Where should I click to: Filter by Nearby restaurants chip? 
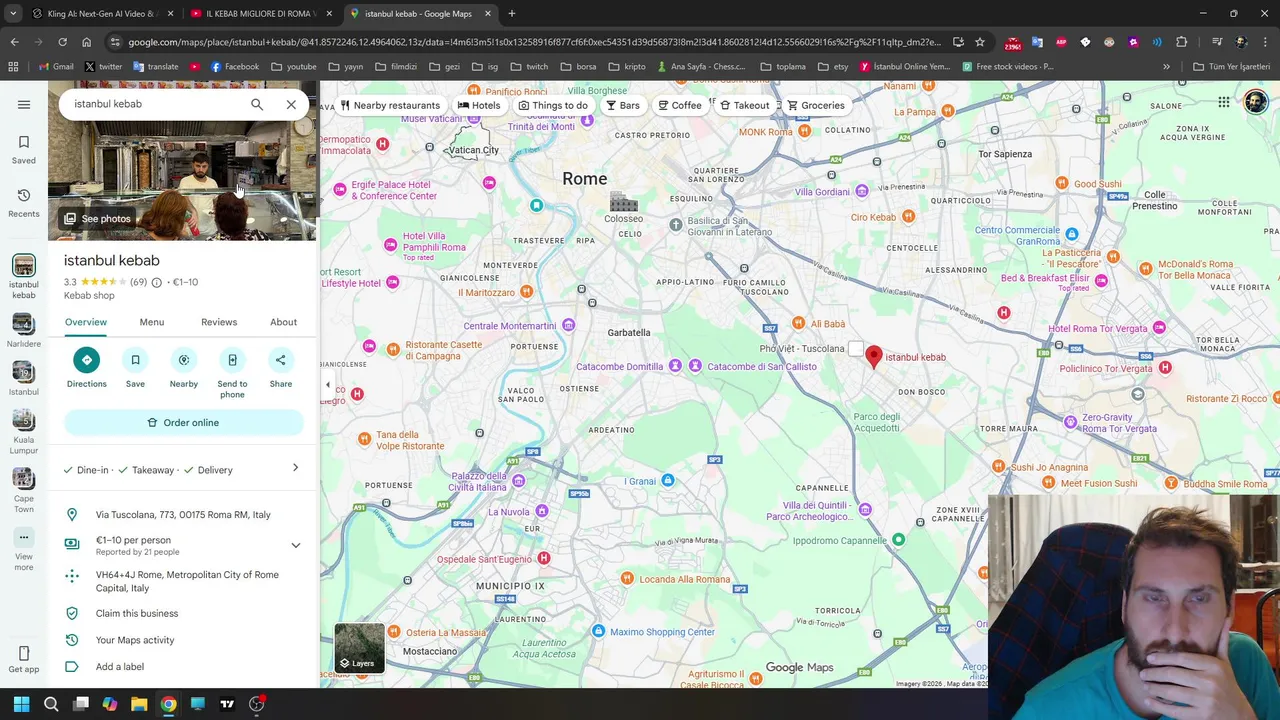pos(390,105)
